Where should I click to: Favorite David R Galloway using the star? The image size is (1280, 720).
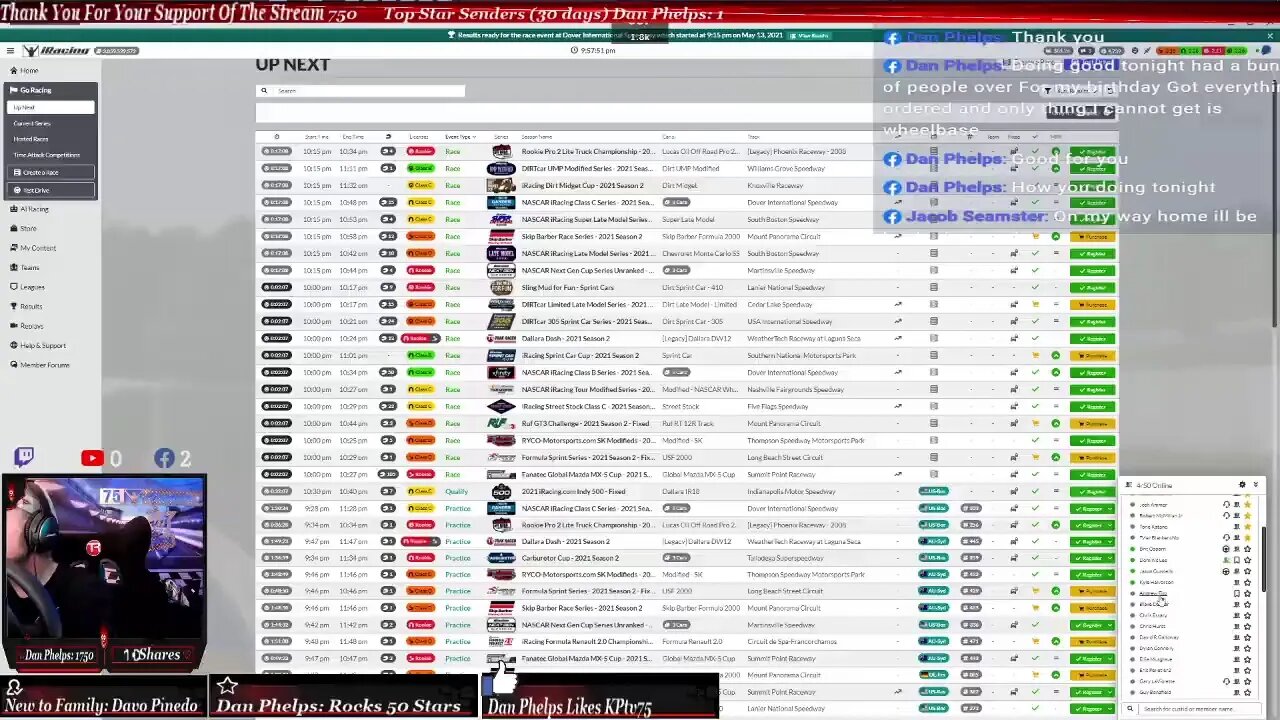(1247, 637)
